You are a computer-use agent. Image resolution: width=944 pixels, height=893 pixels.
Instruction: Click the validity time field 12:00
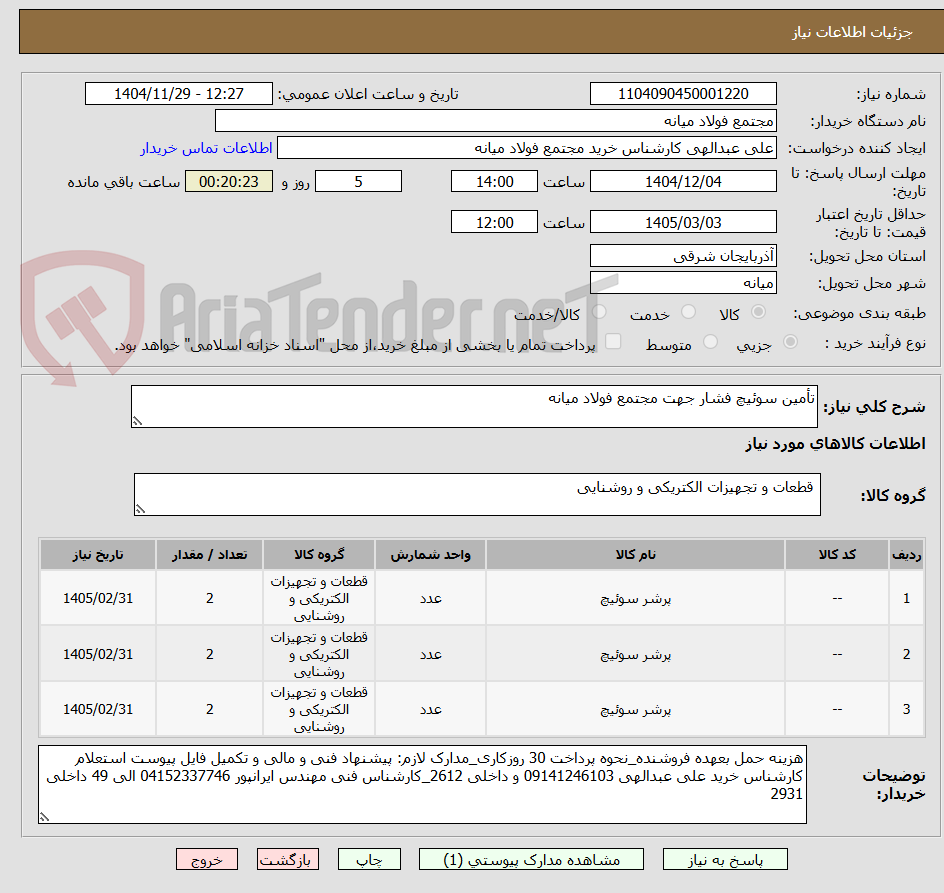pos(494,222)
